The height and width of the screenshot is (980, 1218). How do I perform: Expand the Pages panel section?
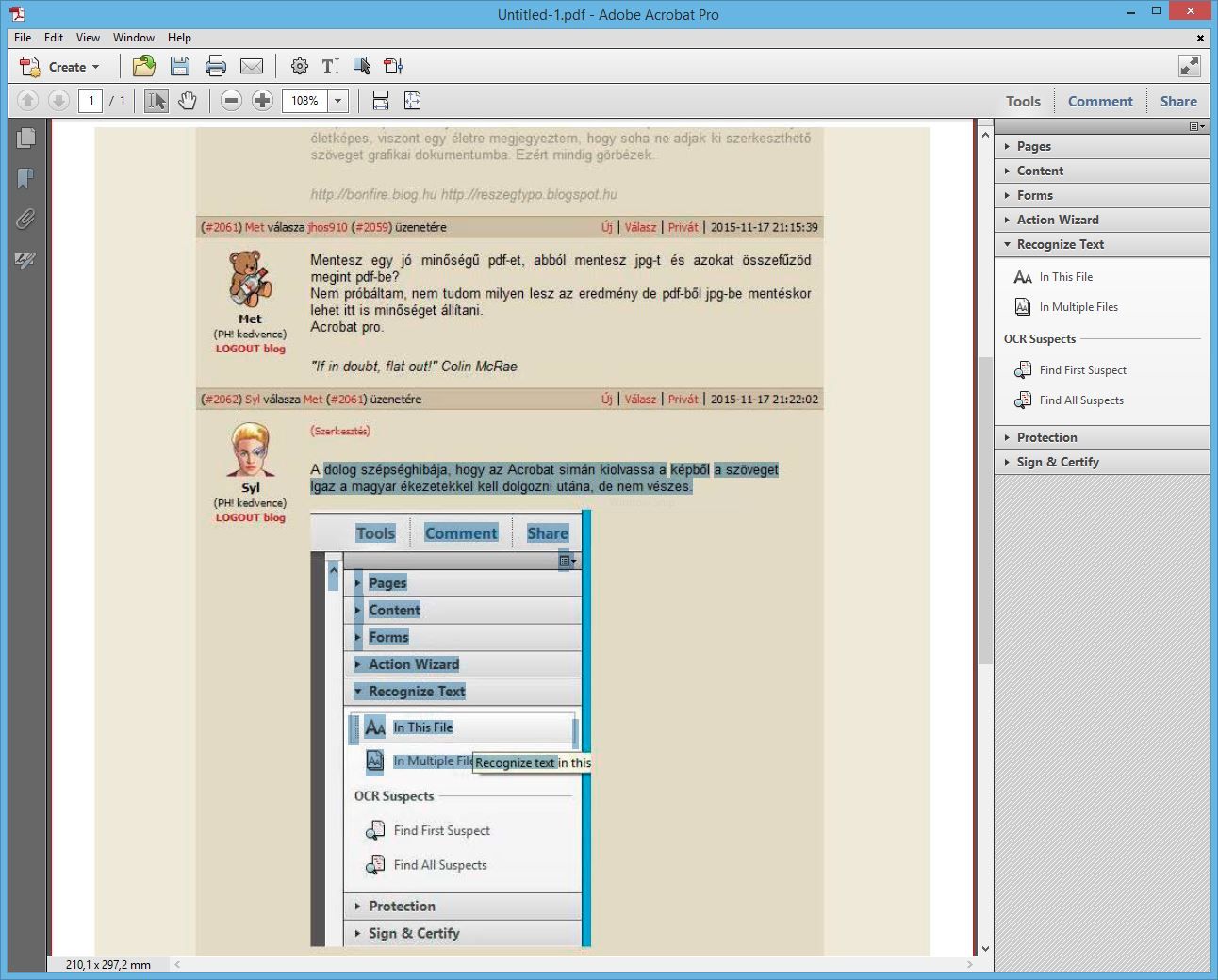coord(1101,146)
